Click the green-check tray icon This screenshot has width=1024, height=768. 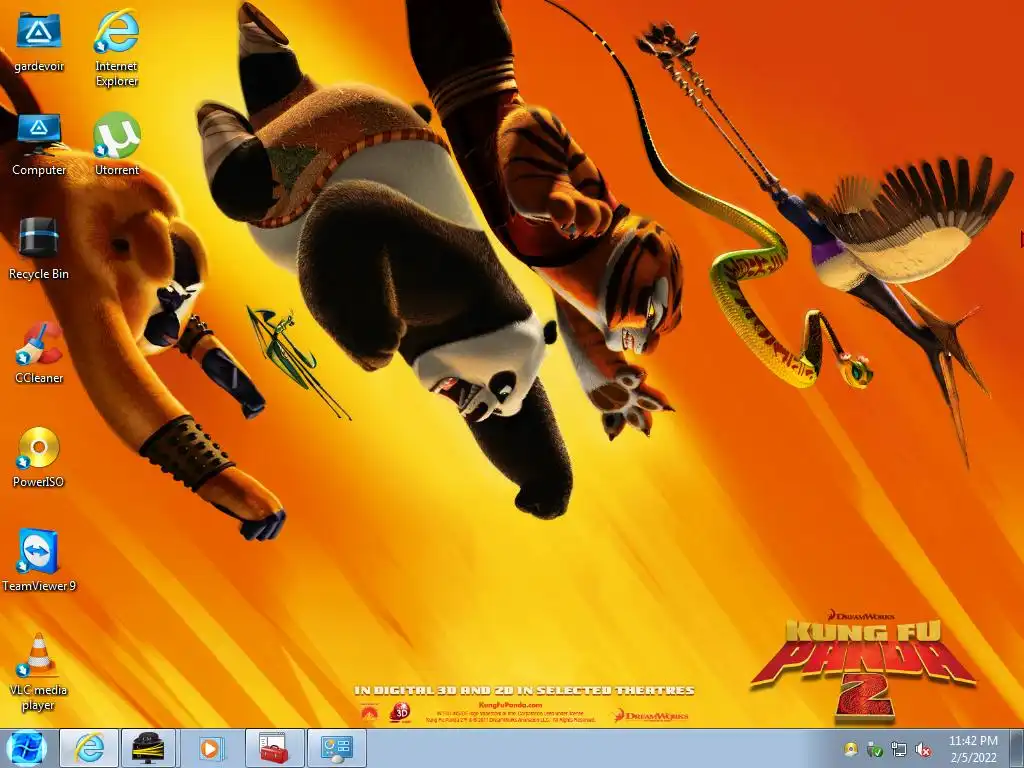point(874,750)
